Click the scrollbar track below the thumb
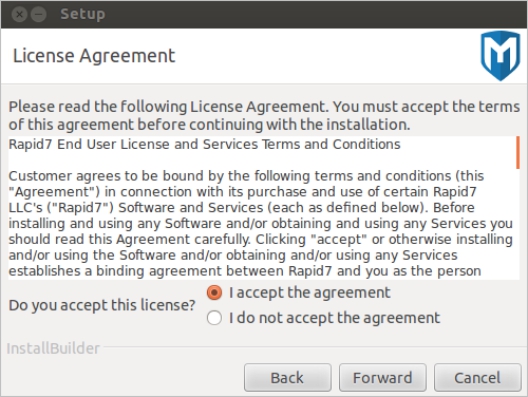 (x=518, y=224)
